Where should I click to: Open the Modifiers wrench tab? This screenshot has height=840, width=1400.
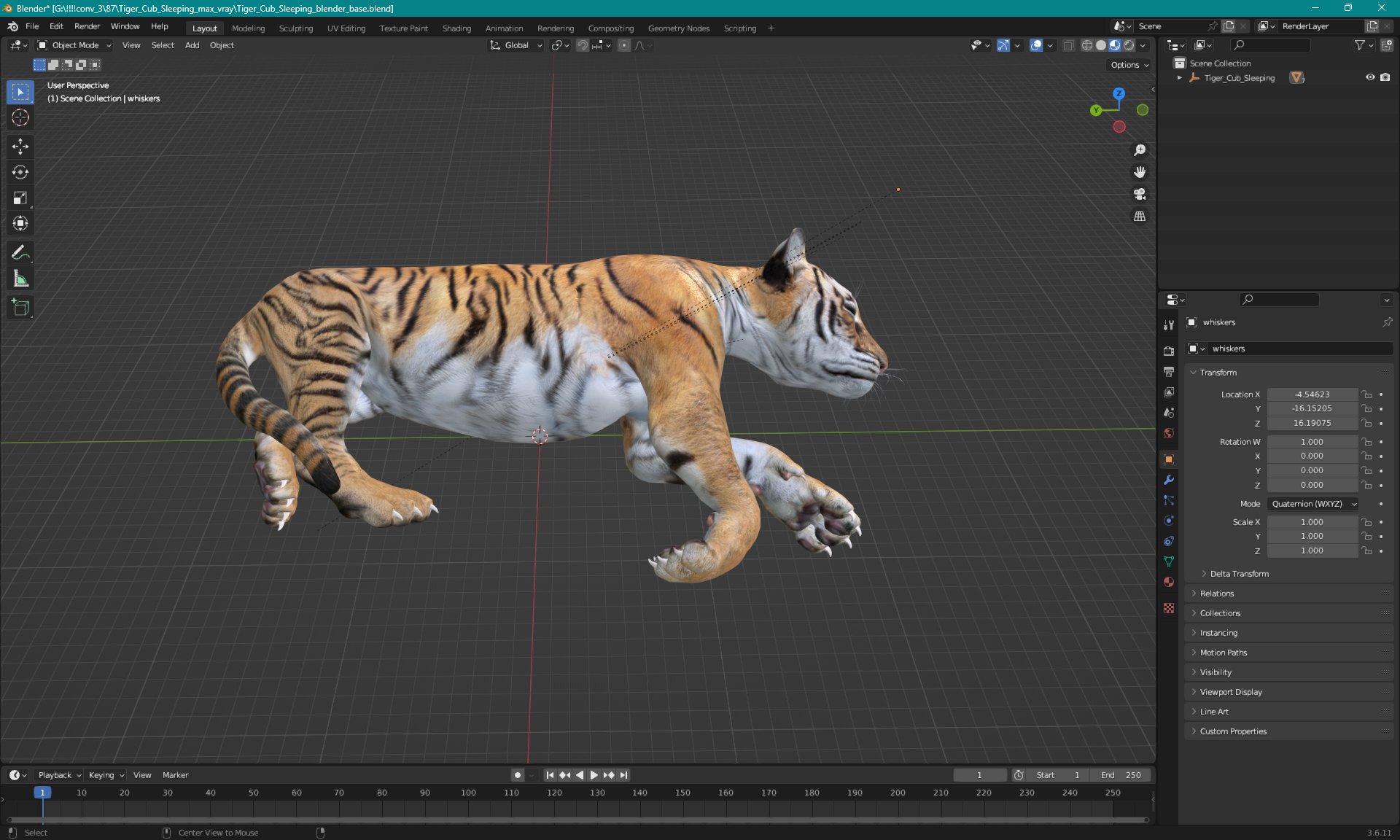1169,480
